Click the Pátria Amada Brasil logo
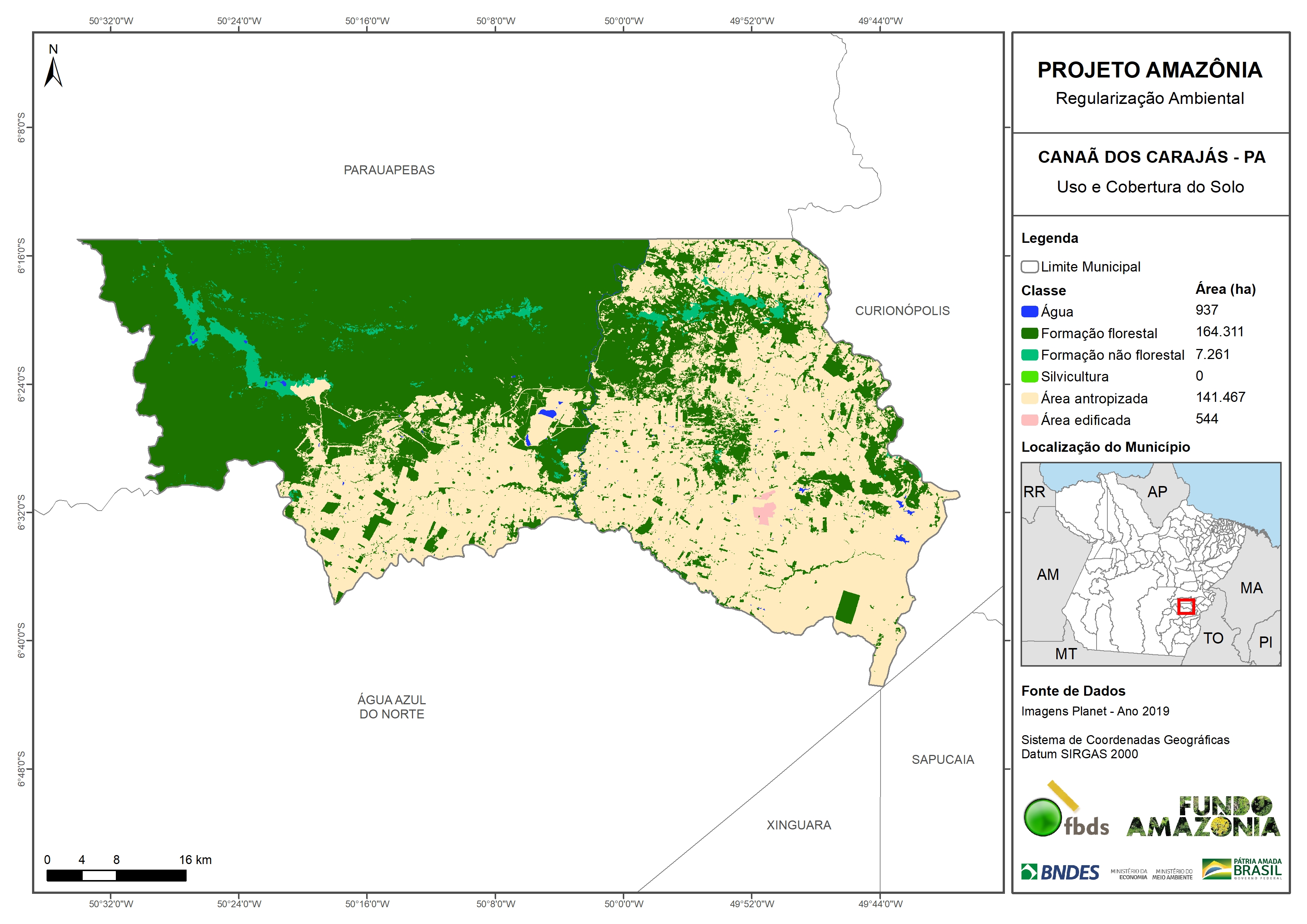This screenshot has width=1307, height=924. click(x=1241, y=869)
